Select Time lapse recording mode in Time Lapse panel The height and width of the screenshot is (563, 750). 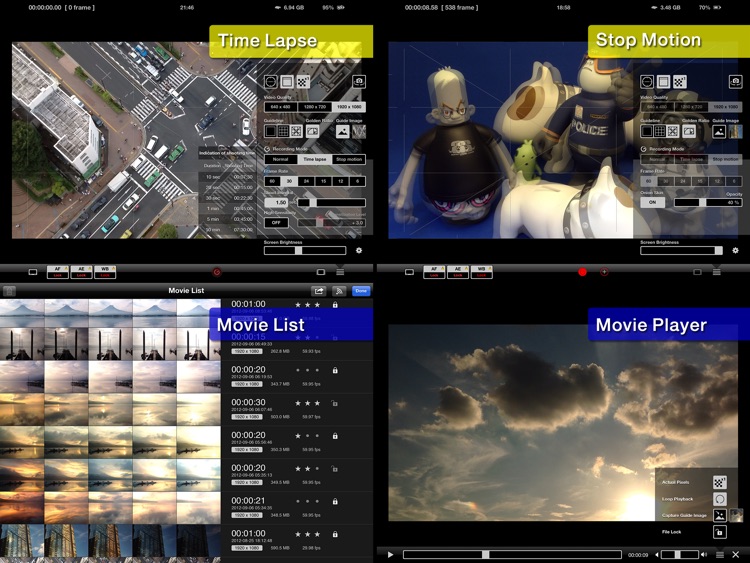click(315, 159)
